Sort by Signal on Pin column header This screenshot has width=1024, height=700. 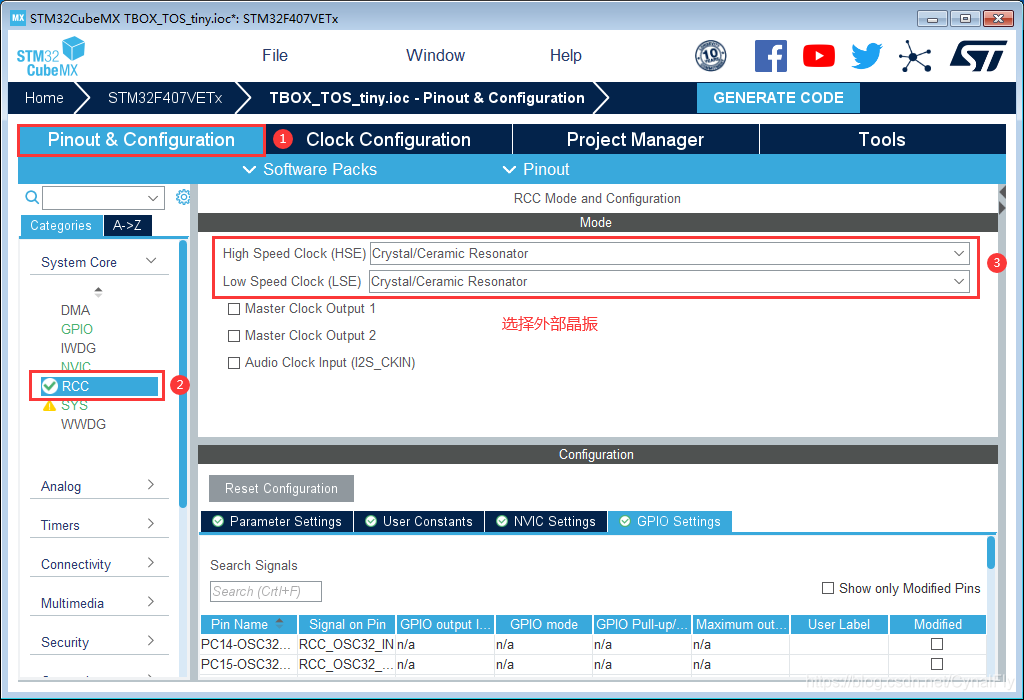point(347,624)
